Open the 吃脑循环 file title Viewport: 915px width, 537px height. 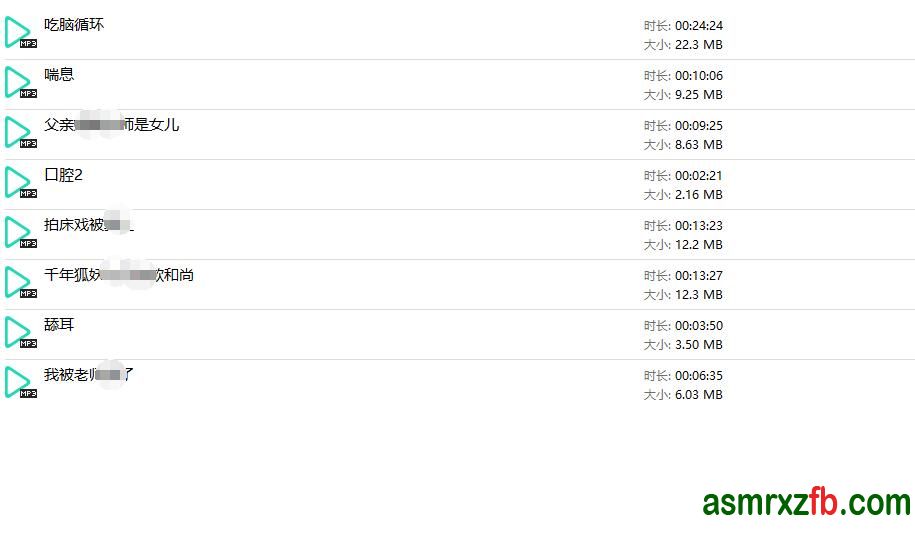click(x=74, y=25)
